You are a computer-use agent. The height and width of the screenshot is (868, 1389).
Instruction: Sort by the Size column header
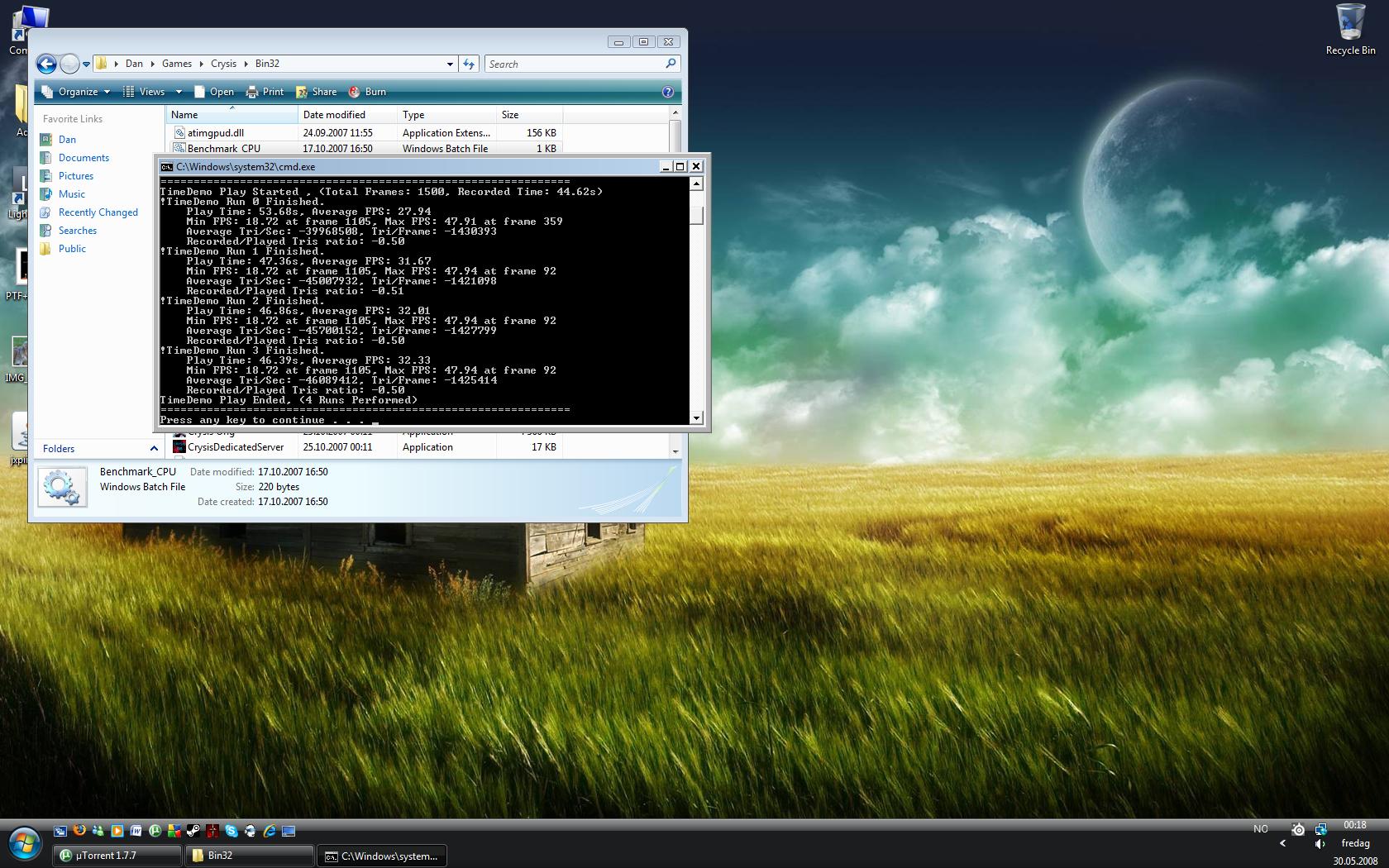point(529,115)
